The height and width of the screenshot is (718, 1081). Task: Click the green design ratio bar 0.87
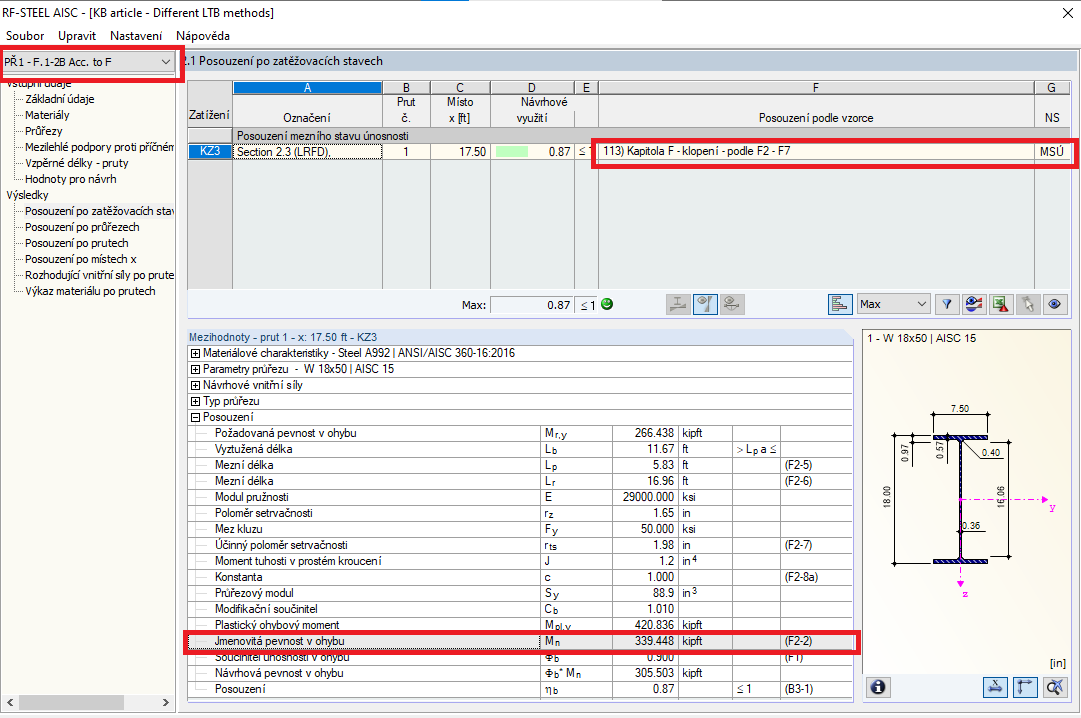coord(512,152)
